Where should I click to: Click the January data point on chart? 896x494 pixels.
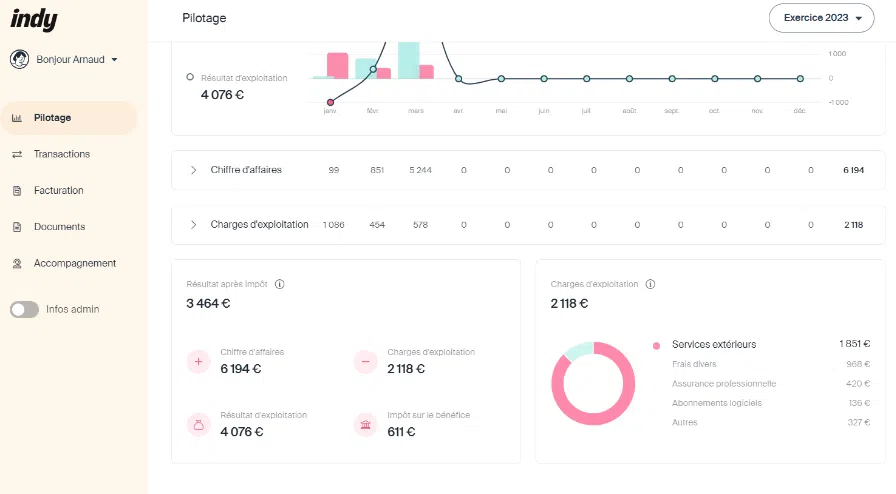tap(330, 102)
